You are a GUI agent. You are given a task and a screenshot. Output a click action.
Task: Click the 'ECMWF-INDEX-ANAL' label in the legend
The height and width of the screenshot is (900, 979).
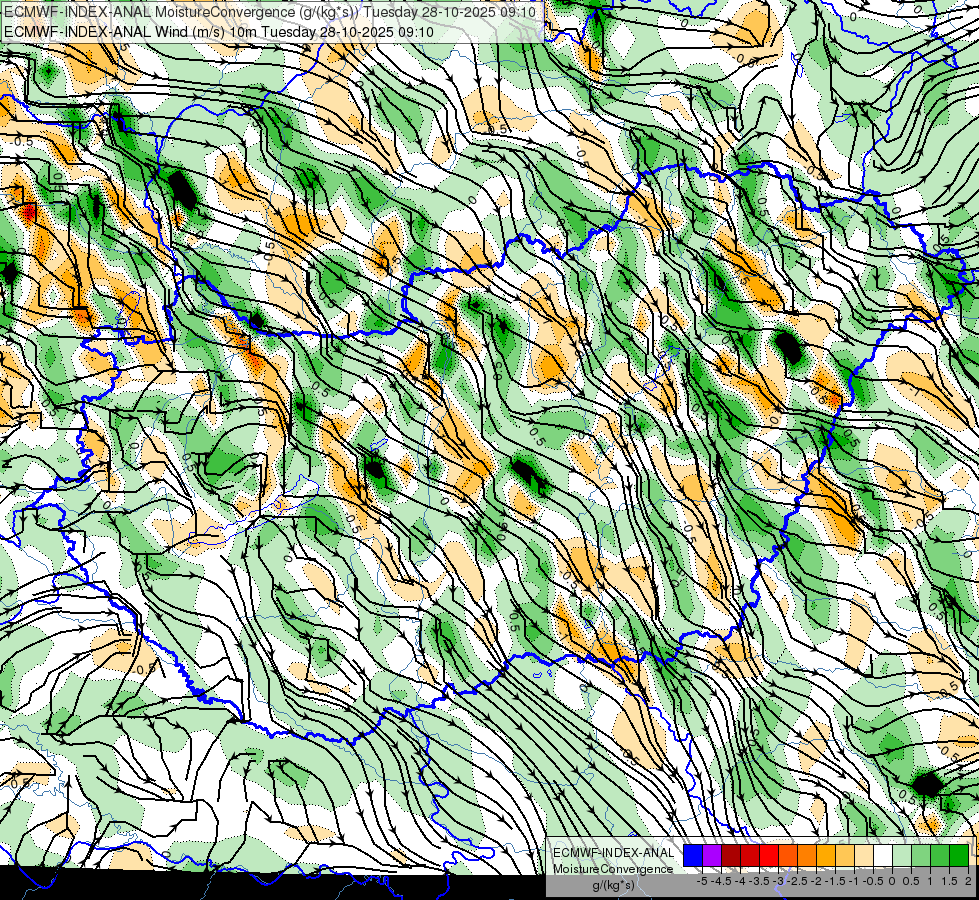[x=613, y=853]
